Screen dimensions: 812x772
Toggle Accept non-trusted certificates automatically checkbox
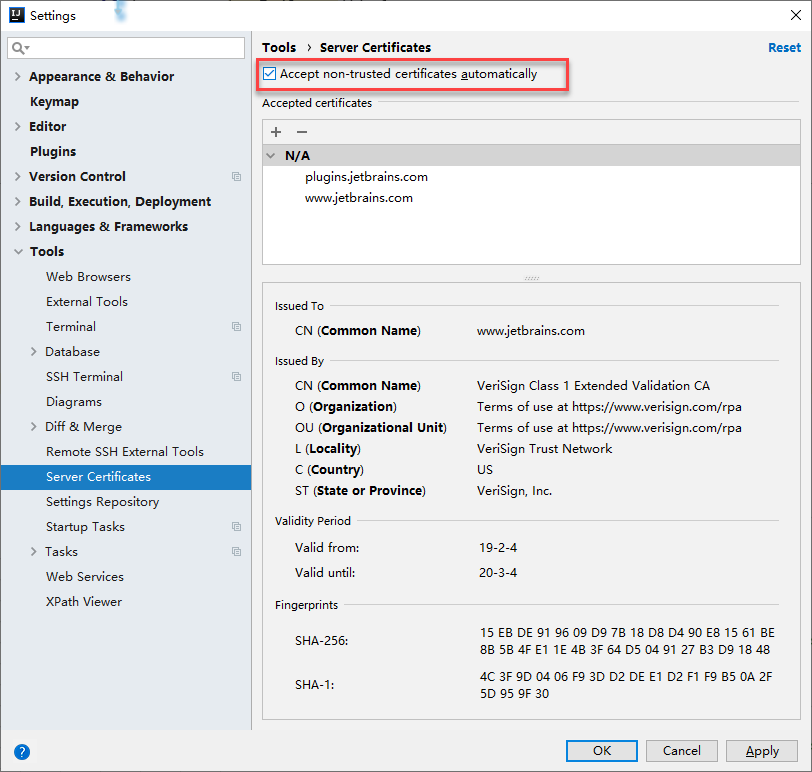[270, 74]
